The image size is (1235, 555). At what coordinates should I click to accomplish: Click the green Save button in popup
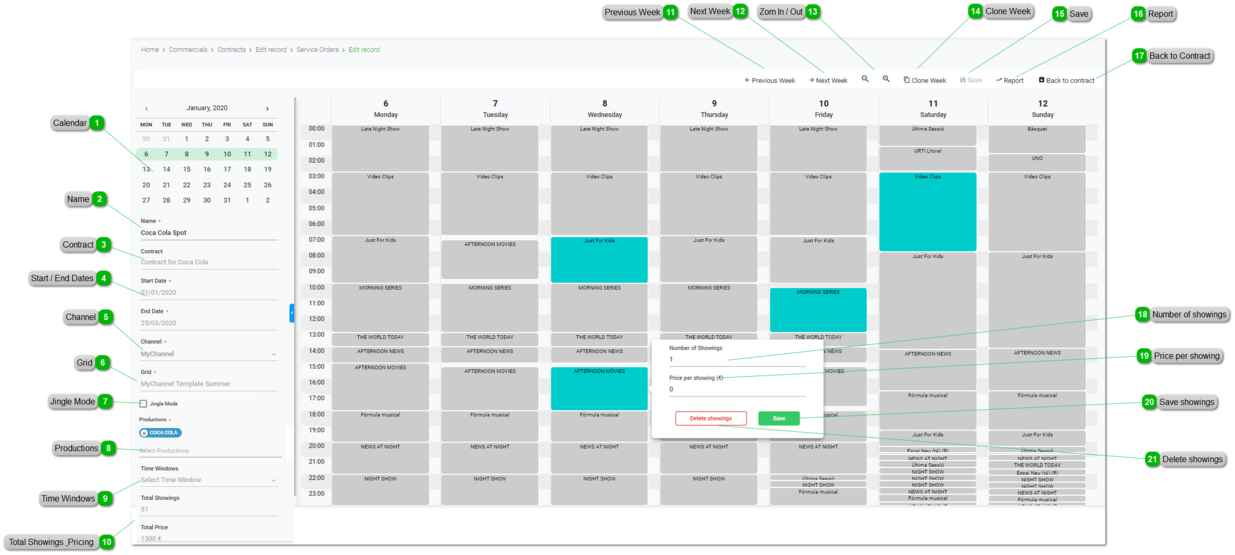pyautogui.click(x=778, y=419)
